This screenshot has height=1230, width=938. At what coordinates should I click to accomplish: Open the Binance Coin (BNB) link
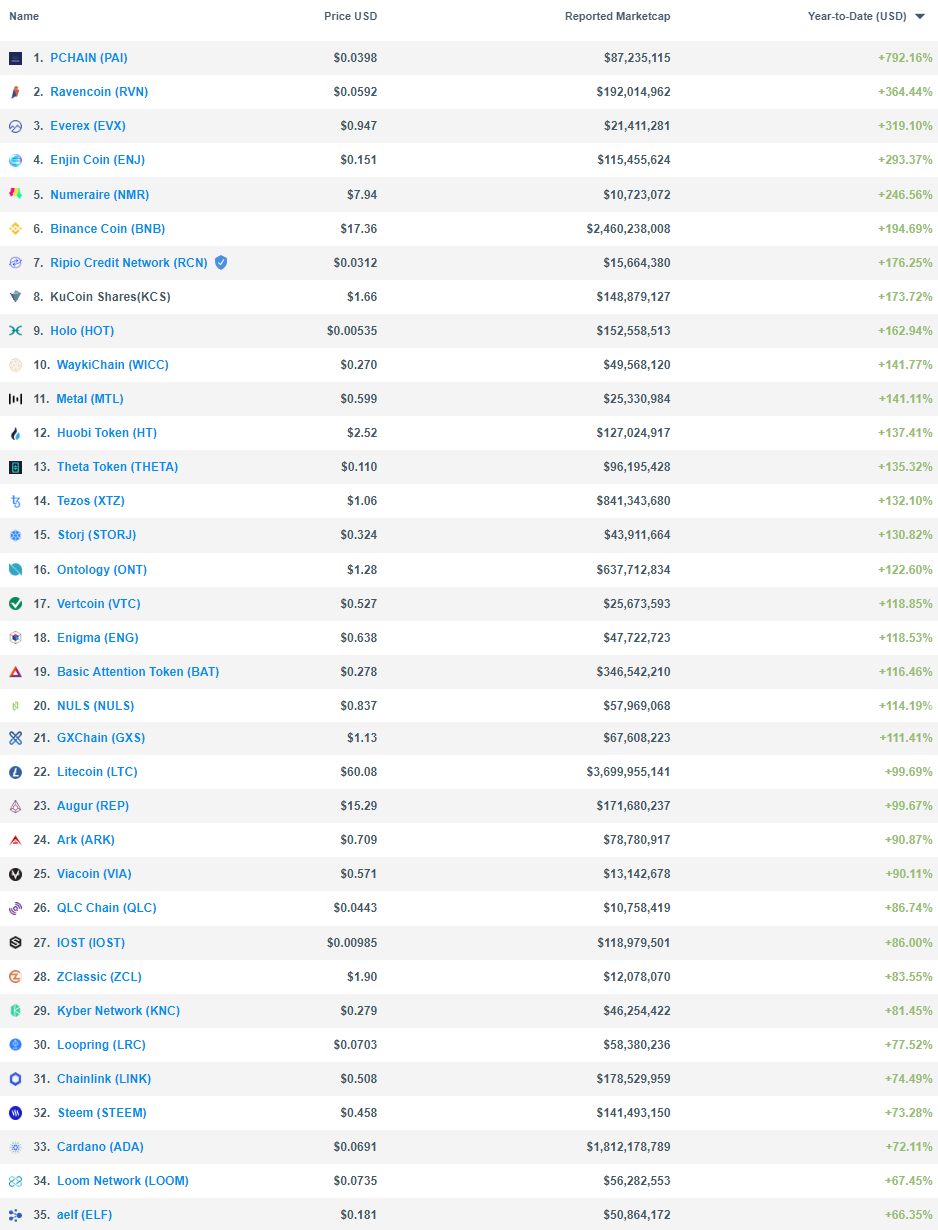click(x=108, y=229)
